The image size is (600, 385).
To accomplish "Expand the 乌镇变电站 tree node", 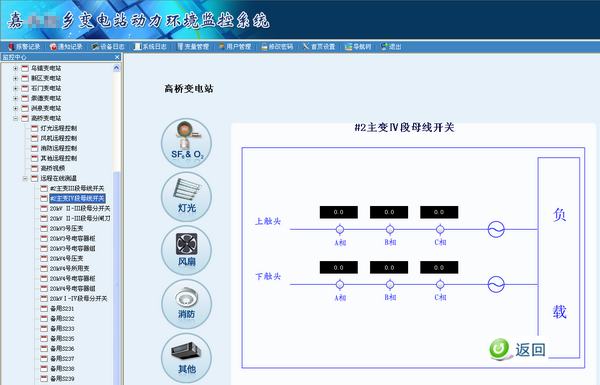I will point(15,69).
